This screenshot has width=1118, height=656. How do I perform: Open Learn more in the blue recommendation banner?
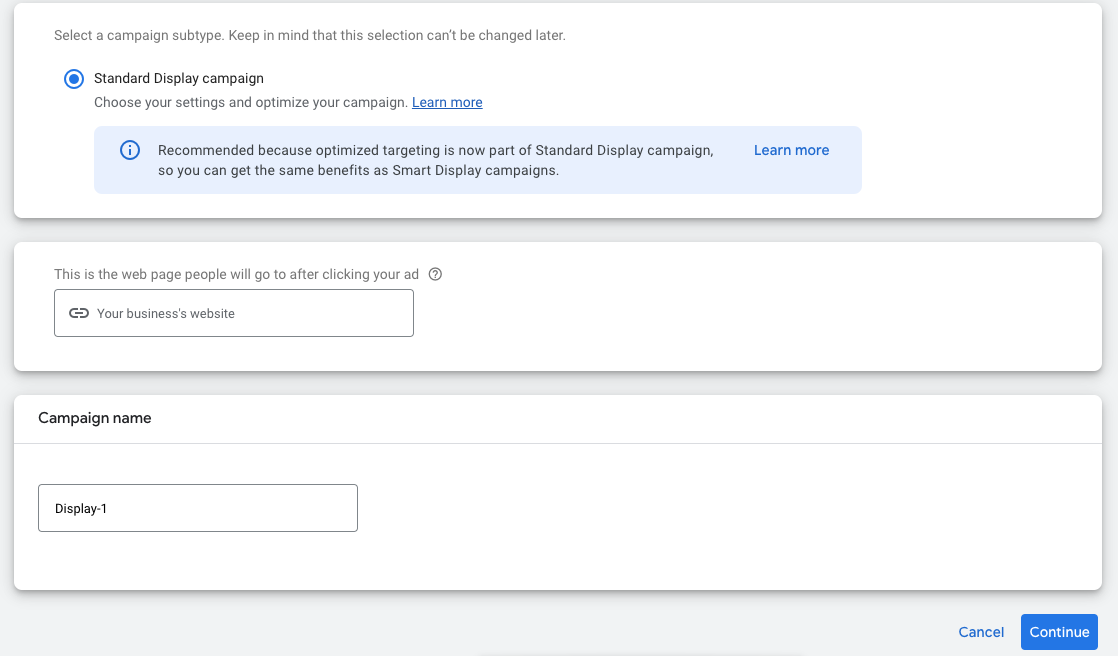pos(791,150)
